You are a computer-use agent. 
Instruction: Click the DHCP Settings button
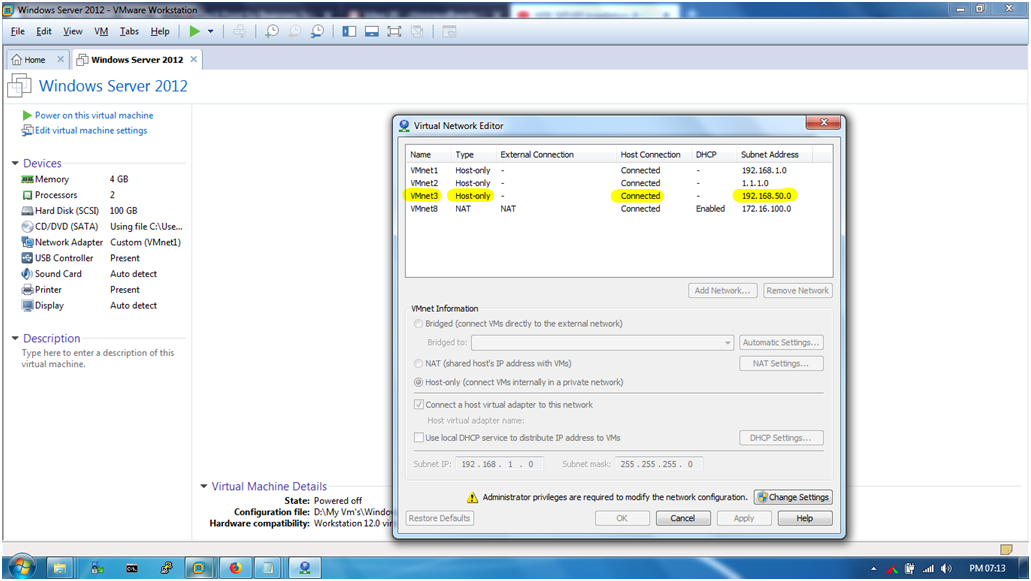(781, 438)
